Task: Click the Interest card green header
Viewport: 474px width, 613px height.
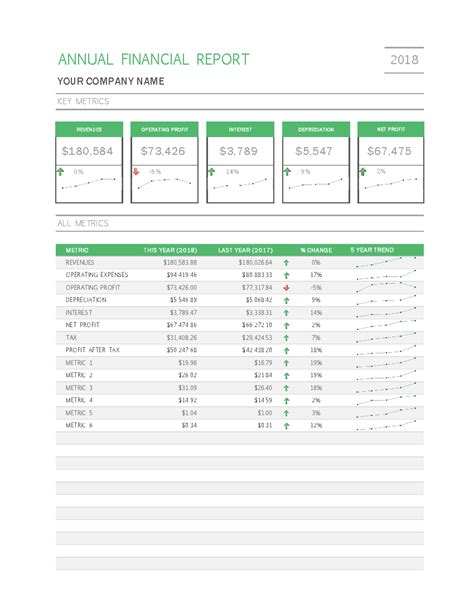Action: click(x=240, y=129)
